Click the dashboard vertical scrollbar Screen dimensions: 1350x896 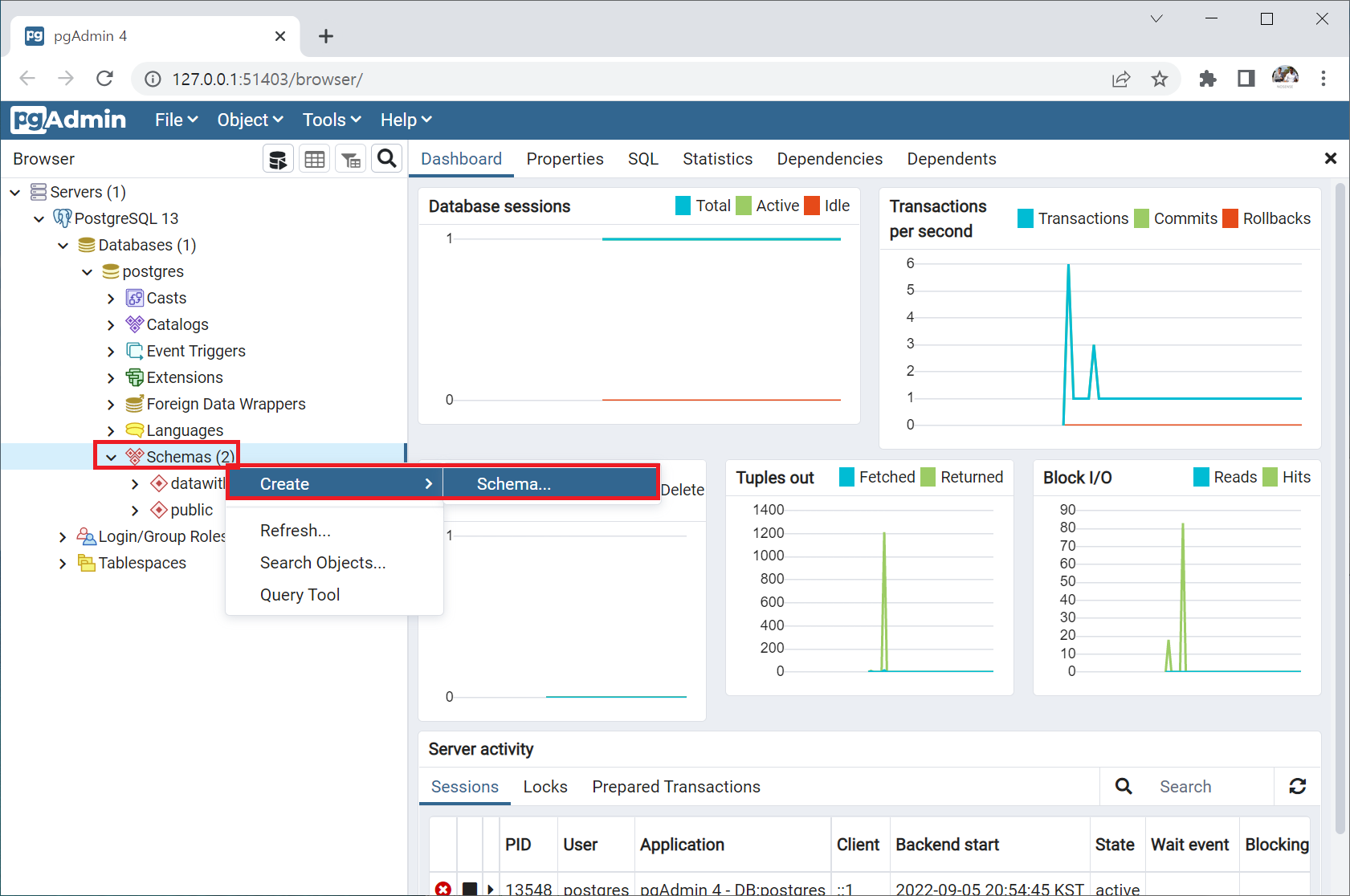1340,507
